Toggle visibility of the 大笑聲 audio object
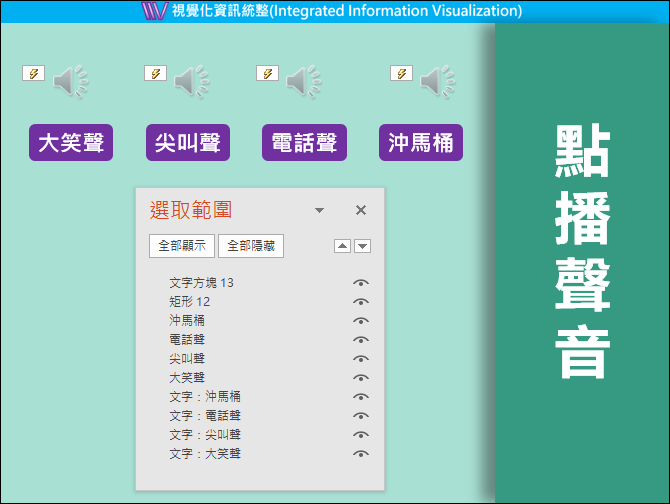 (x=361, y=378)
